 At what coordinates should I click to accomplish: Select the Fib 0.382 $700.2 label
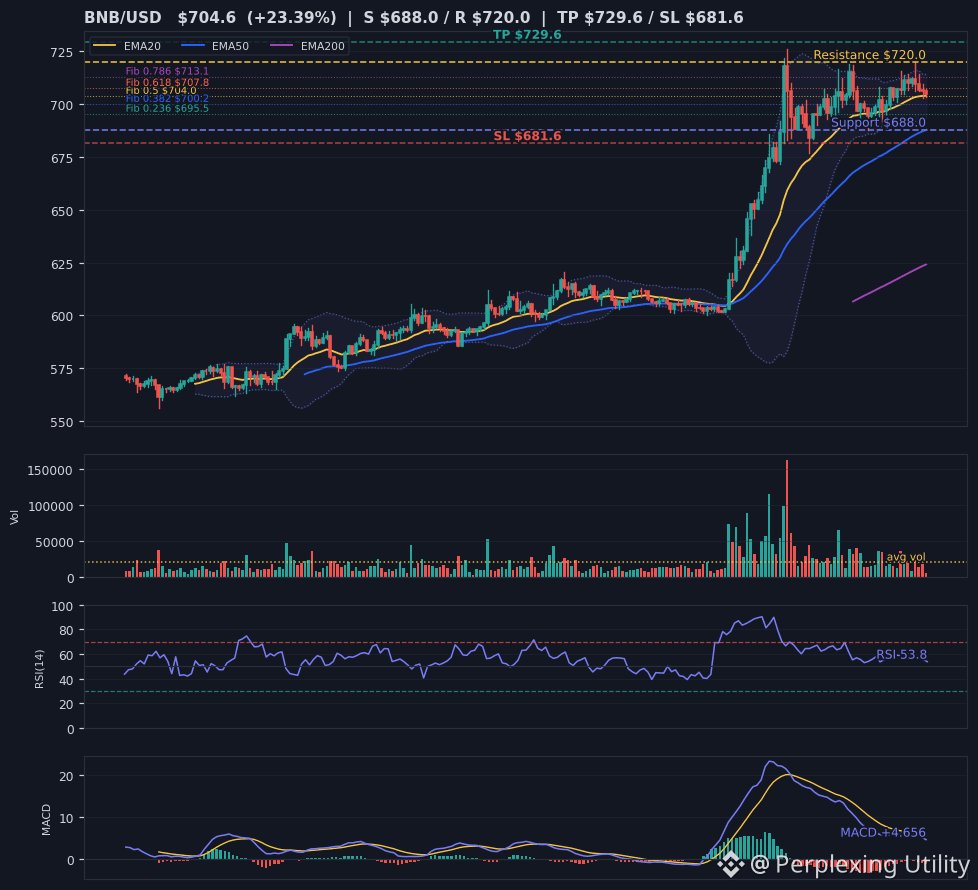[x=167, y=99]
